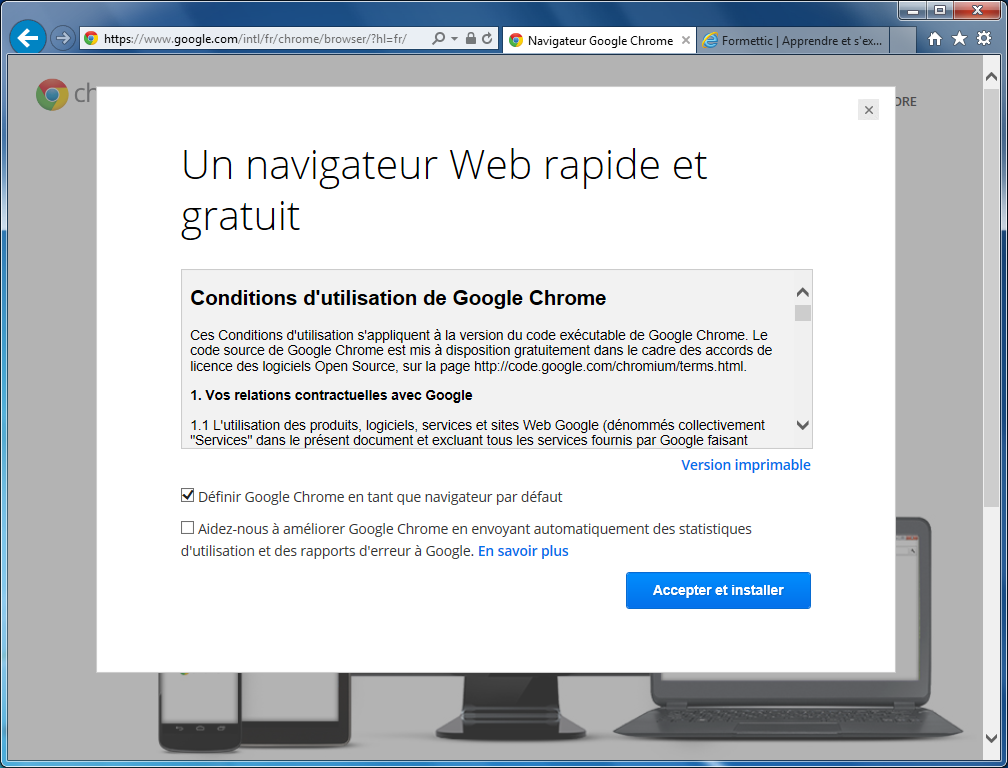Switch to the Navigateur Google Chrome tab
The image size is (1008, 768).
[x=599, y=40]
